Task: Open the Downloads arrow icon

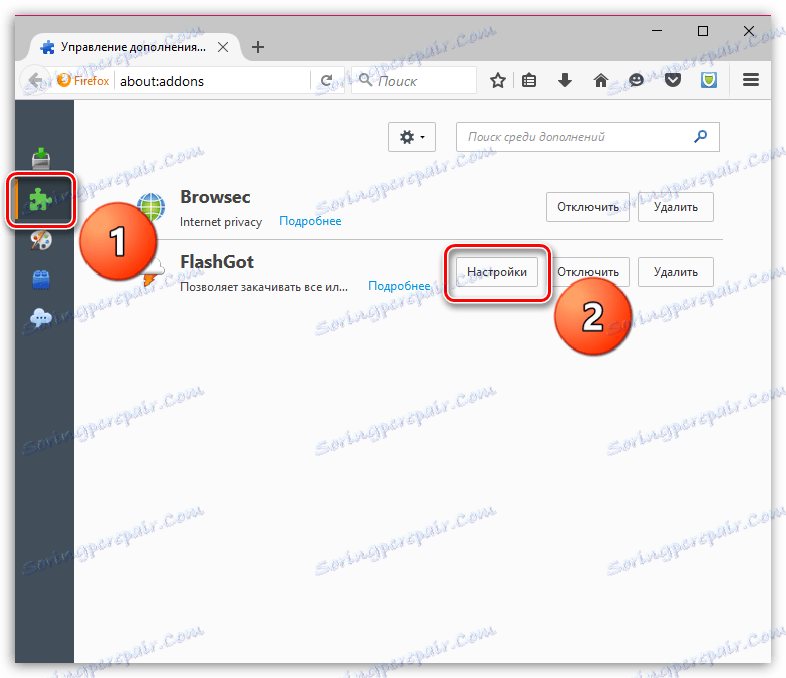Action: coord(565,80)
